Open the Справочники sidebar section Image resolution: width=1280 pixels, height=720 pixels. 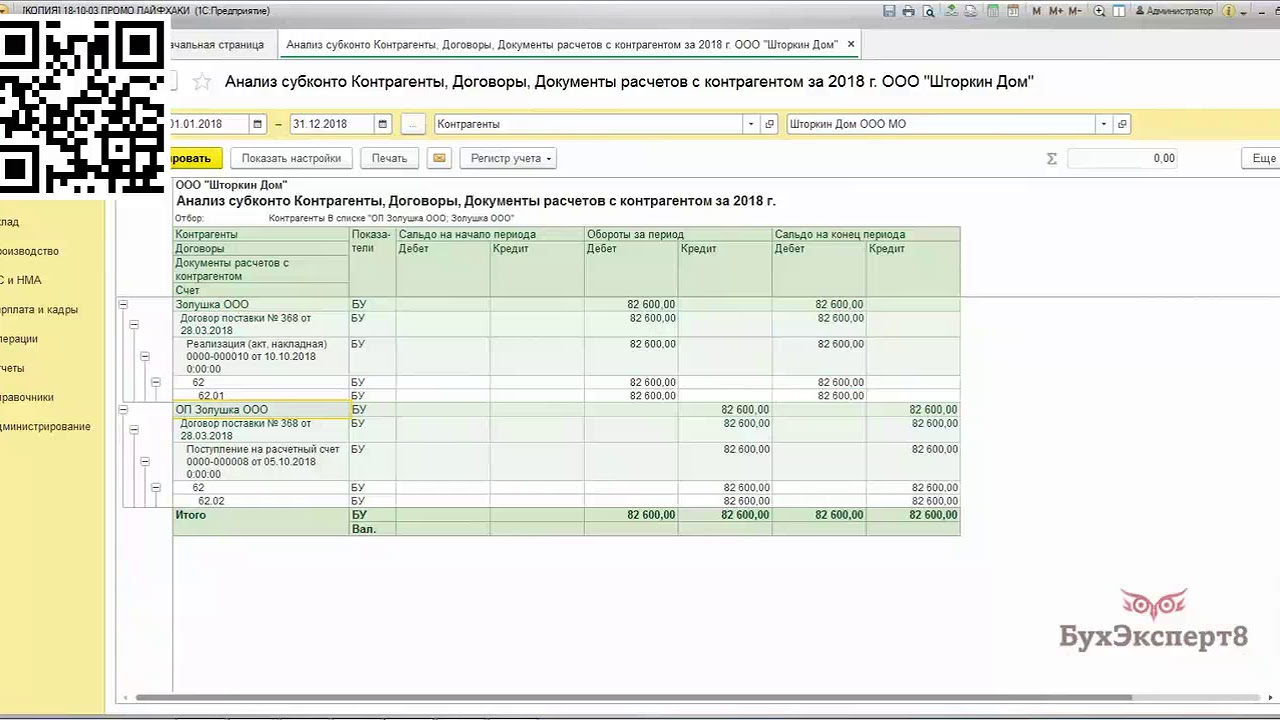(27, 397)
